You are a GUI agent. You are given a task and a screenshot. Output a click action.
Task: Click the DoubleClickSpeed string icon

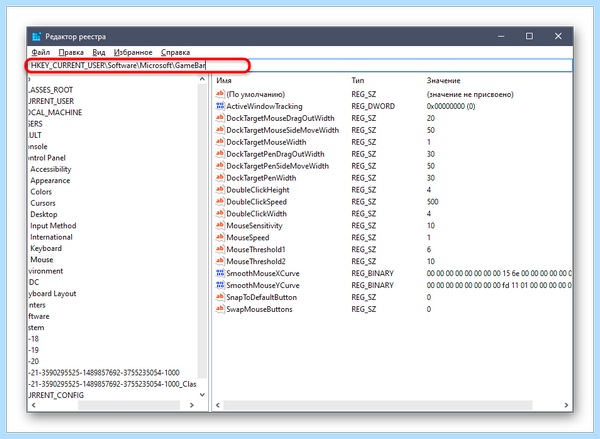tap(220, 201)
